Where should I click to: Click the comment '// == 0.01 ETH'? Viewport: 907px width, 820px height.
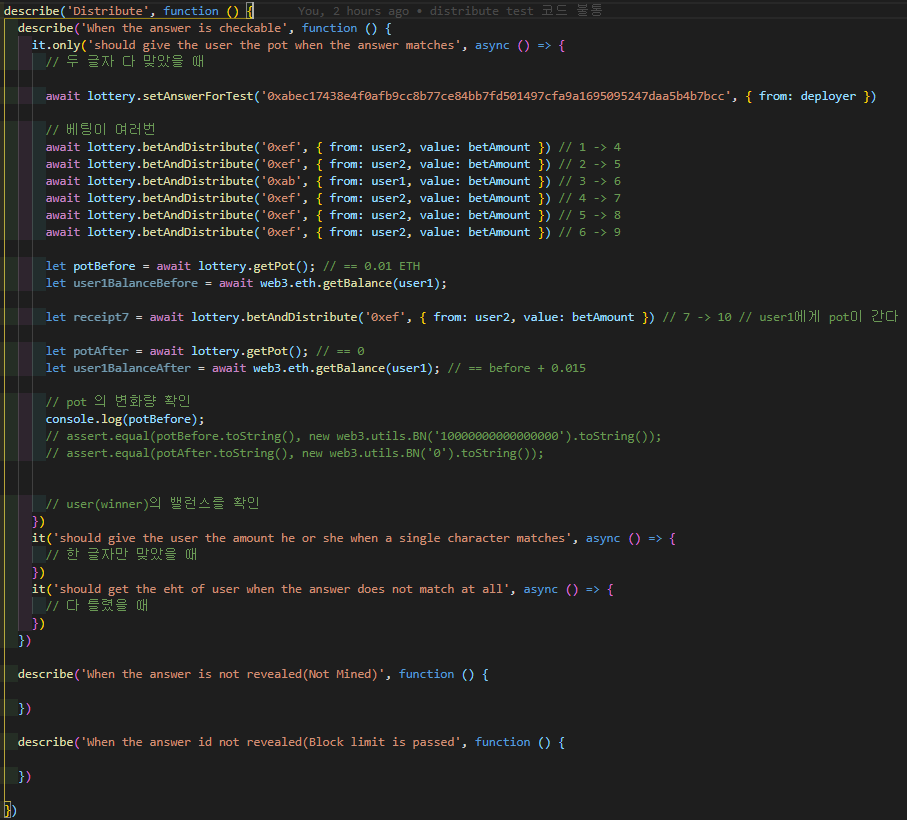372,266
